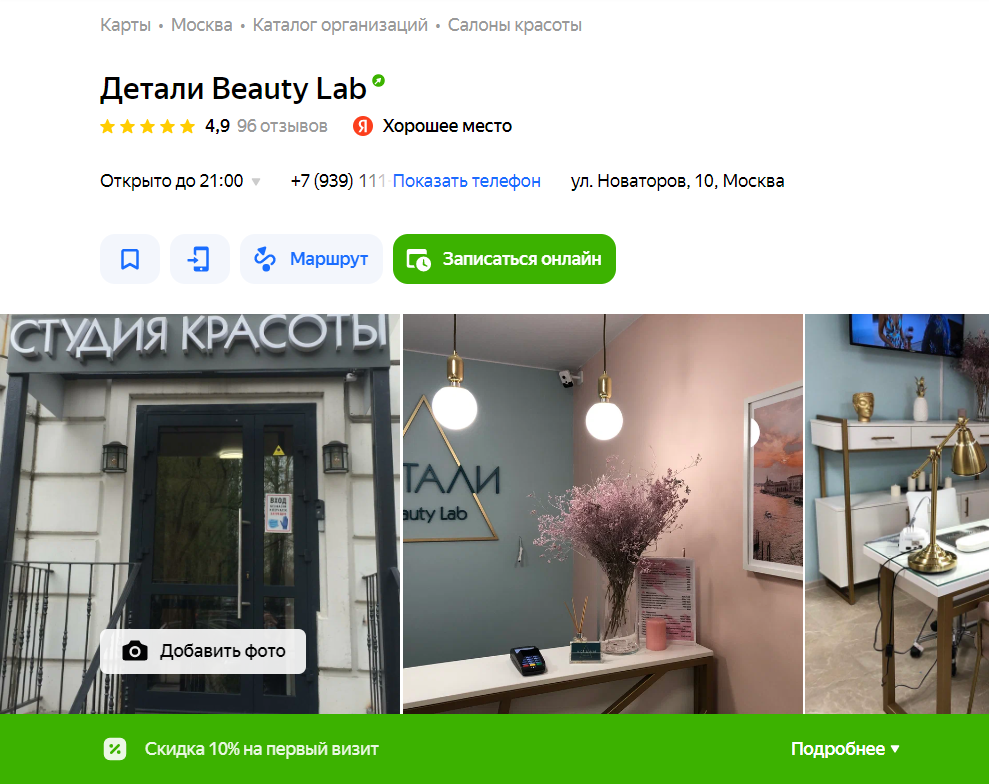Click the send-to-phone icon button

click(199, 259)
